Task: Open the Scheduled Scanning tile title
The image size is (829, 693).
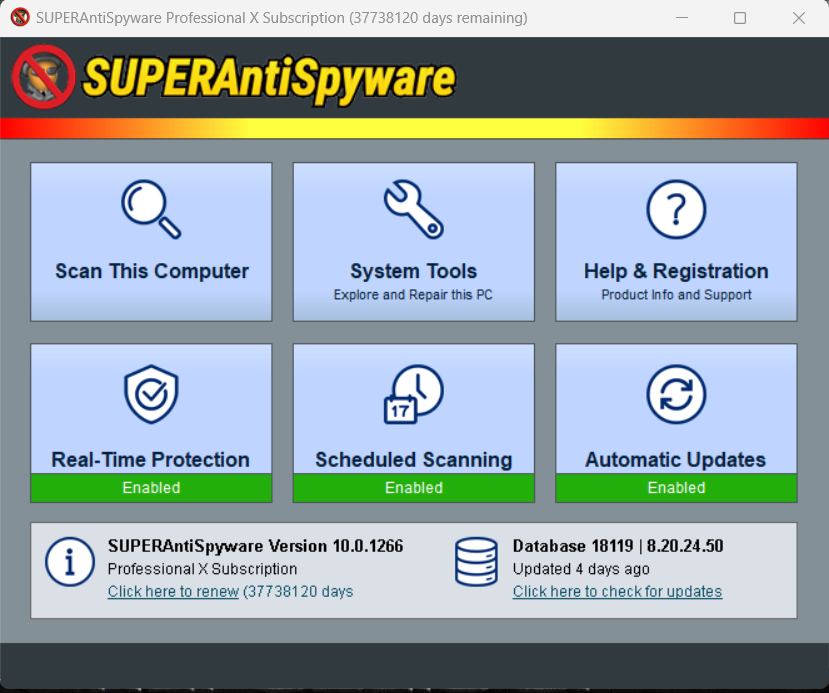Action: click(x=413, y=459)
